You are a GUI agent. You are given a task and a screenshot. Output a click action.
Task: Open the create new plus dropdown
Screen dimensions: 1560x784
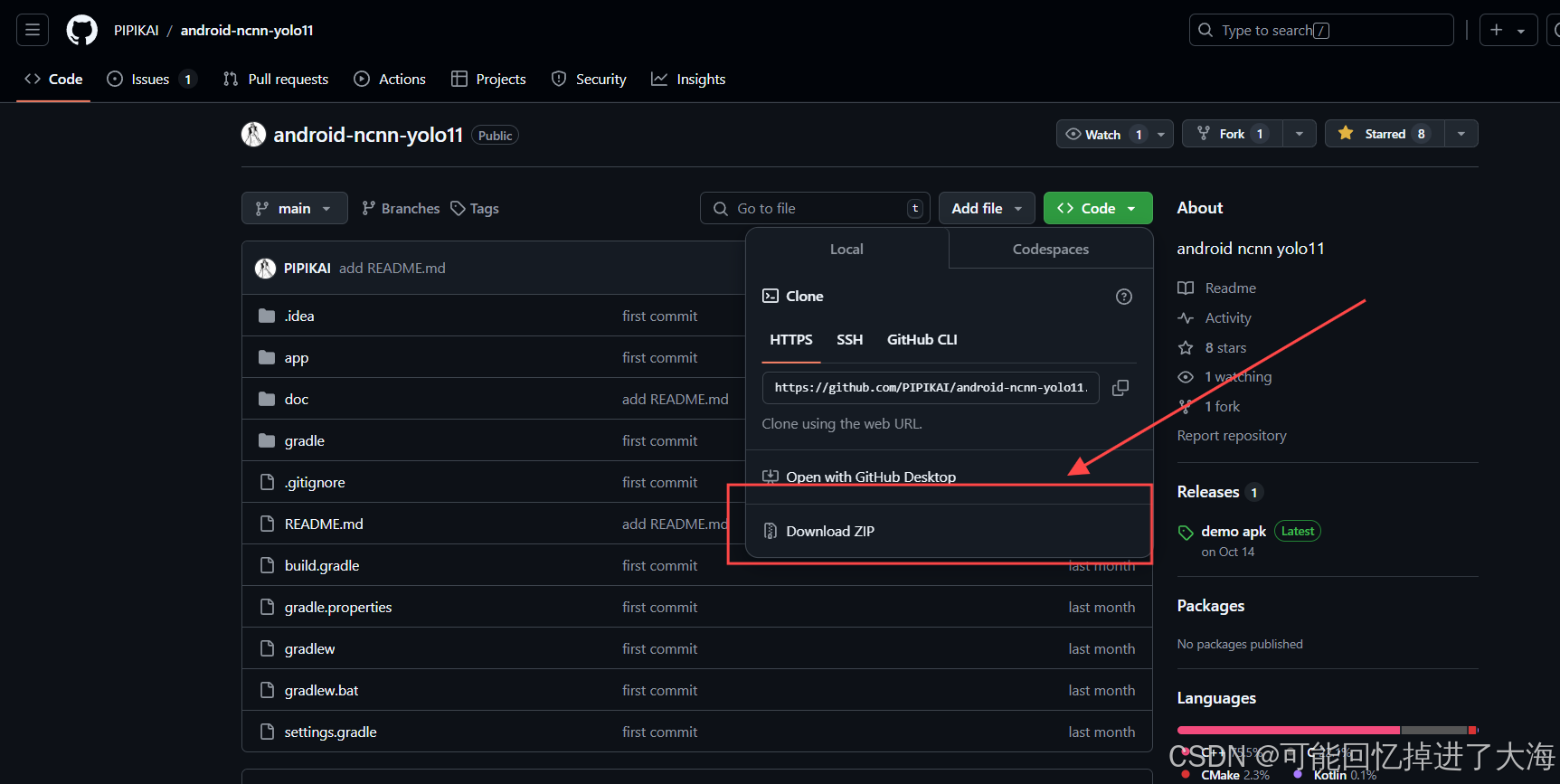click(1508, 30)
